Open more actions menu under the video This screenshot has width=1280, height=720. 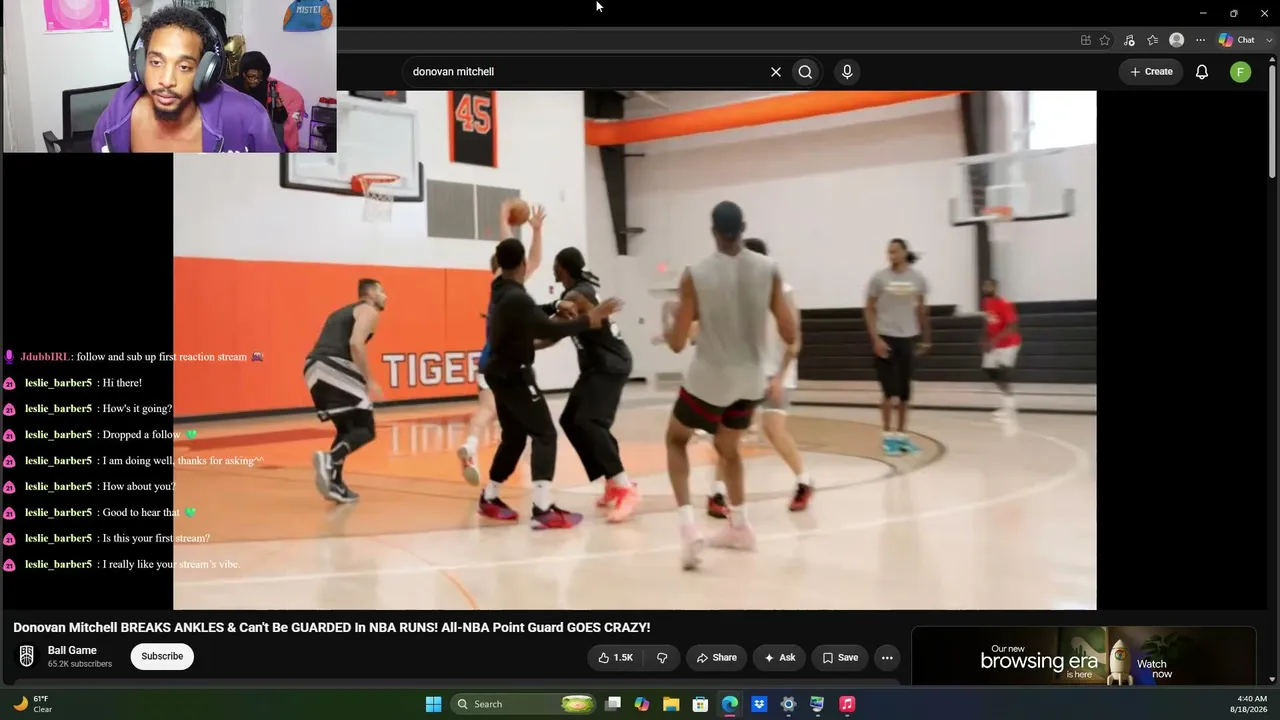pos(887,657)
